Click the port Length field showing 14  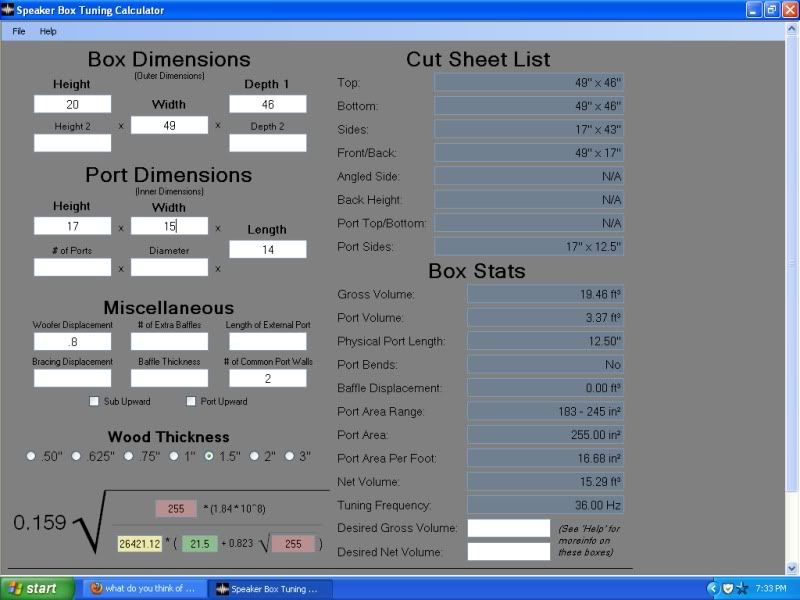[267, 250]
